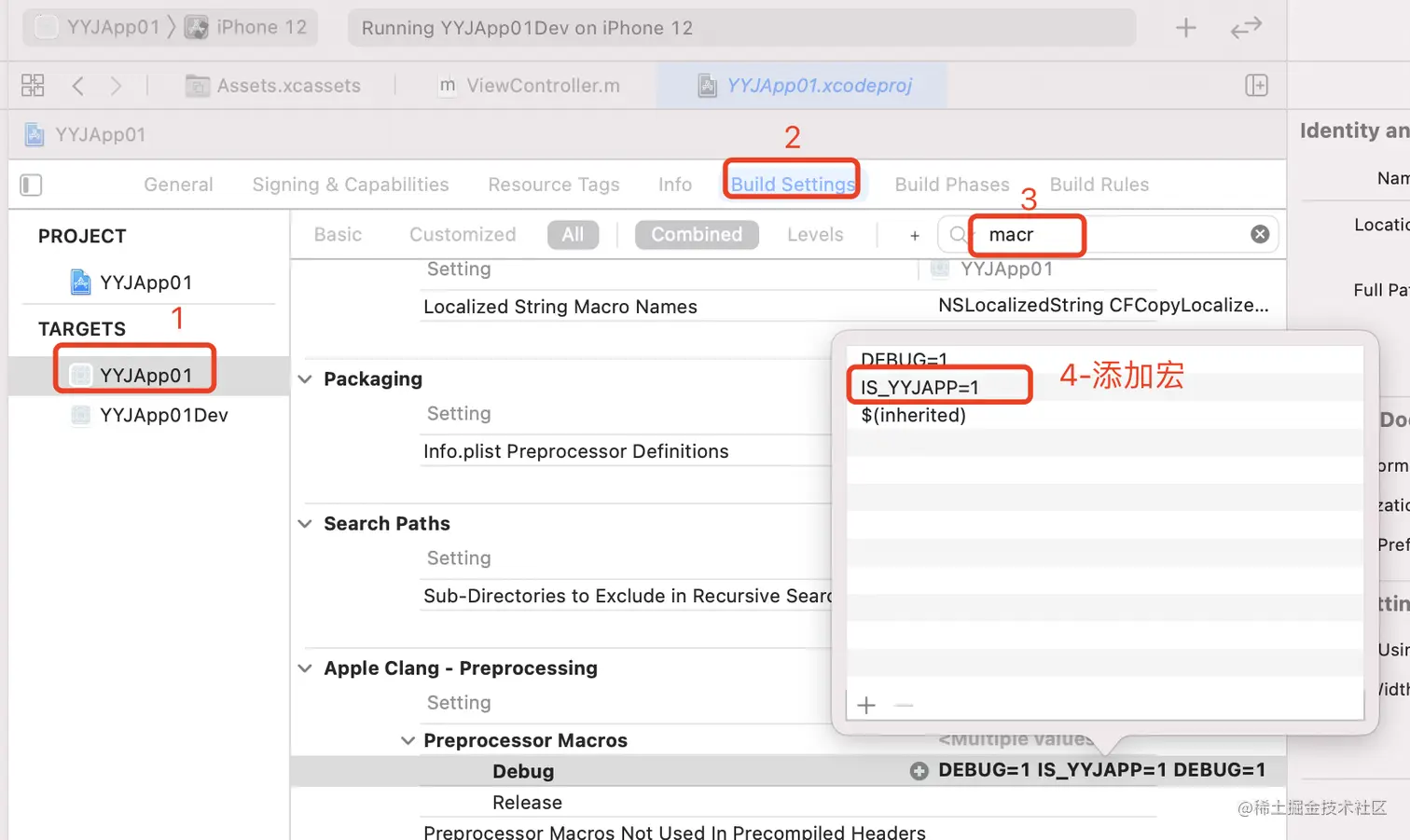Viewport: 1410px width, 840px height.
Task: Open the Build Phases tab
Action: (x=952, y=185)
